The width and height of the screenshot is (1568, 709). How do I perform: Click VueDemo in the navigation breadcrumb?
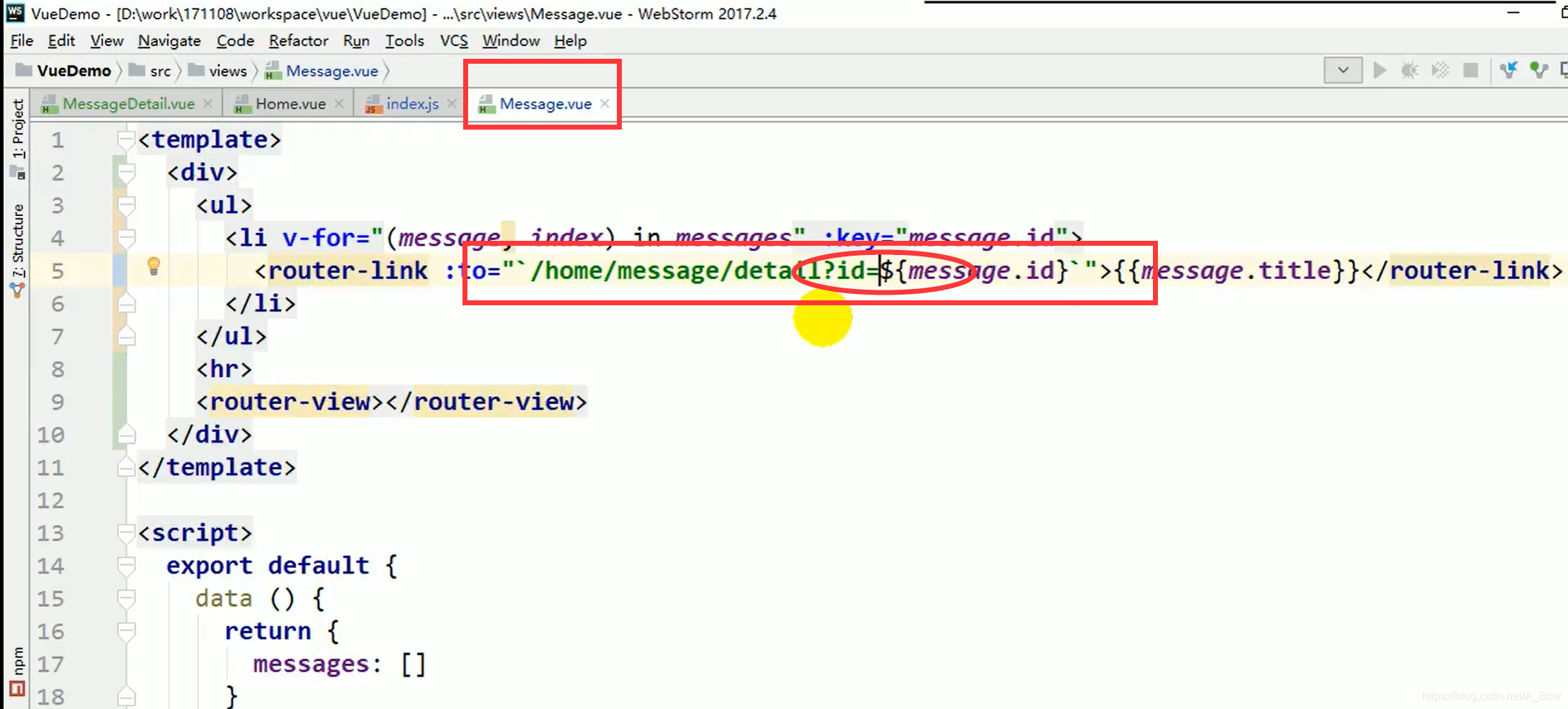74,70
